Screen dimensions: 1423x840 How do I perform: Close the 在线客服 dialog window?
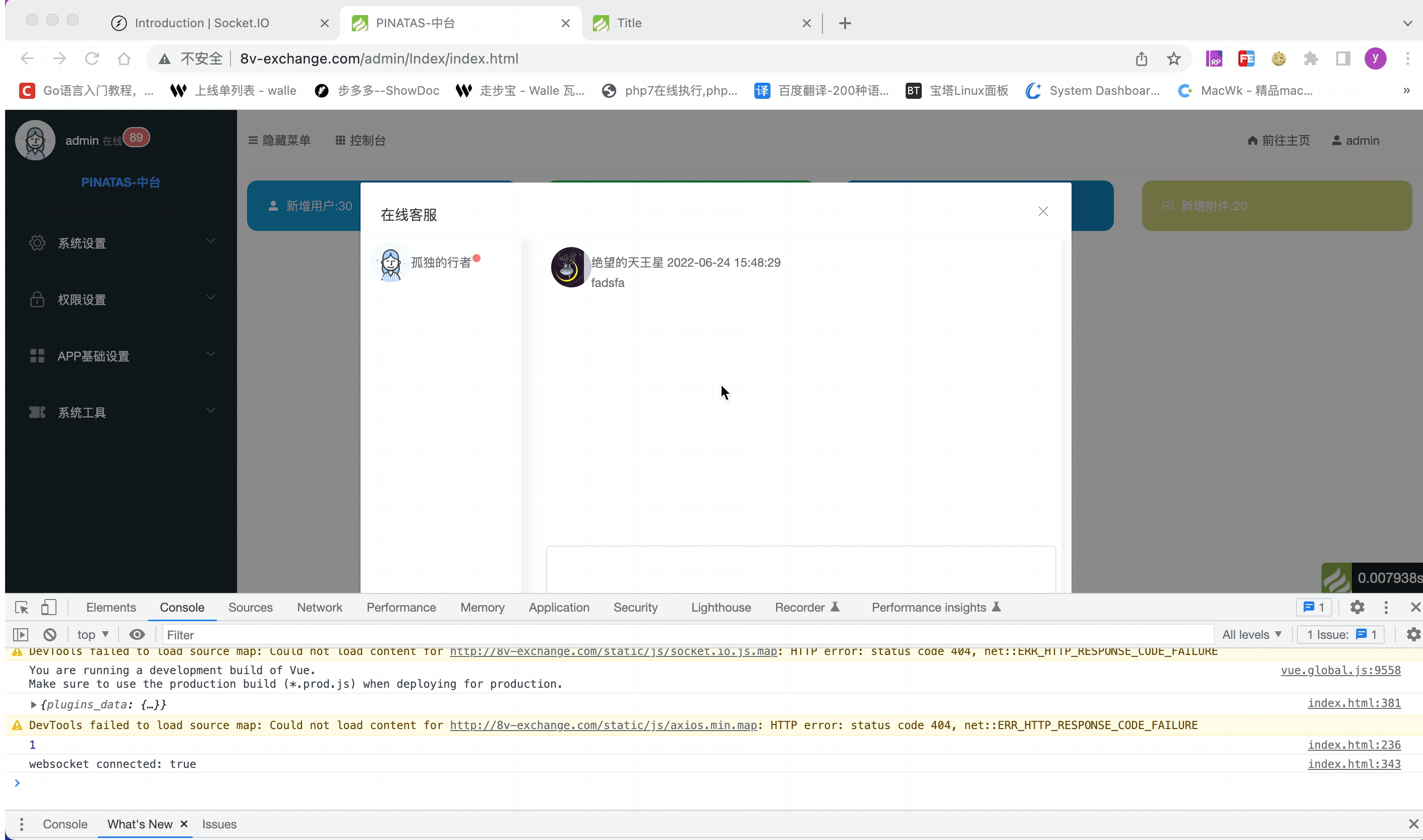[1043, 211]
